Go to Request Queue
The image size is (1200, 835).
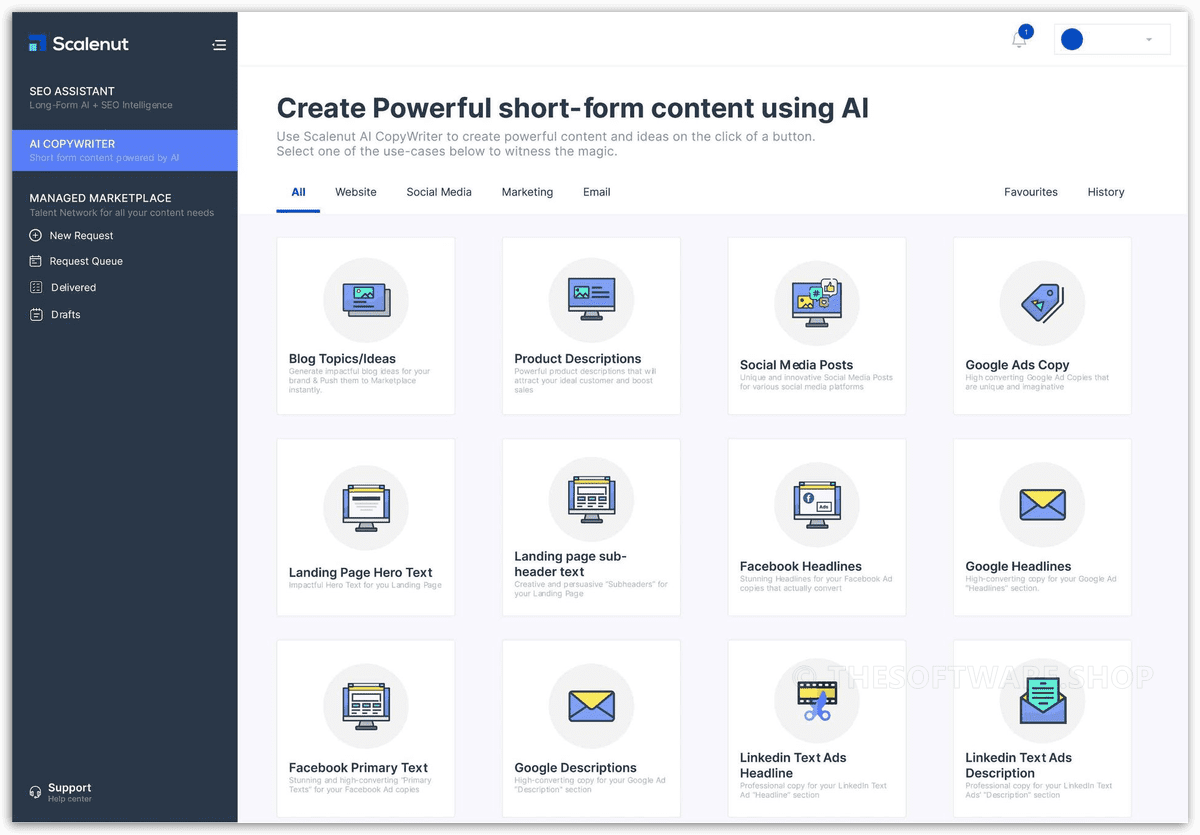(x=86, y=261)
